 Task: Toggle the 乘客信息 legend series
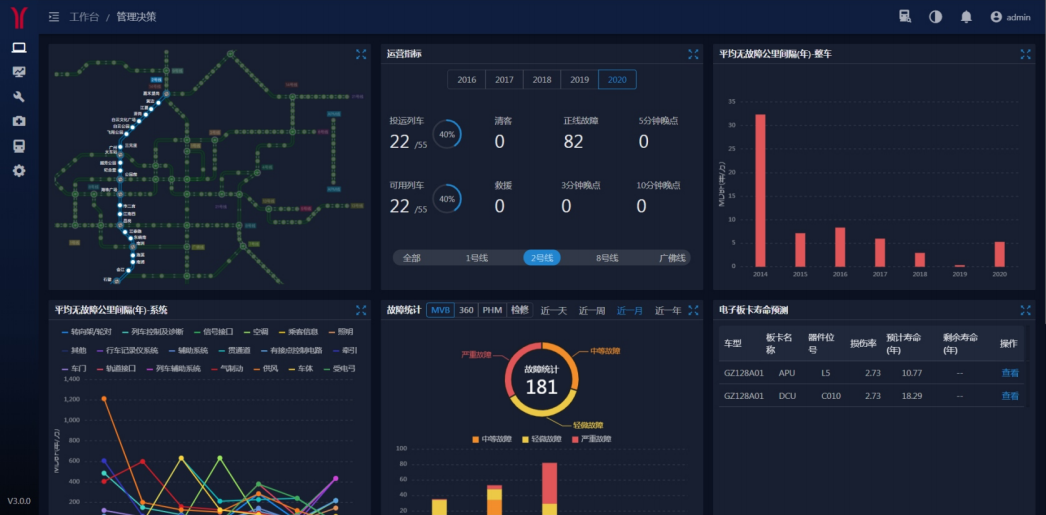tap(299, 332)
